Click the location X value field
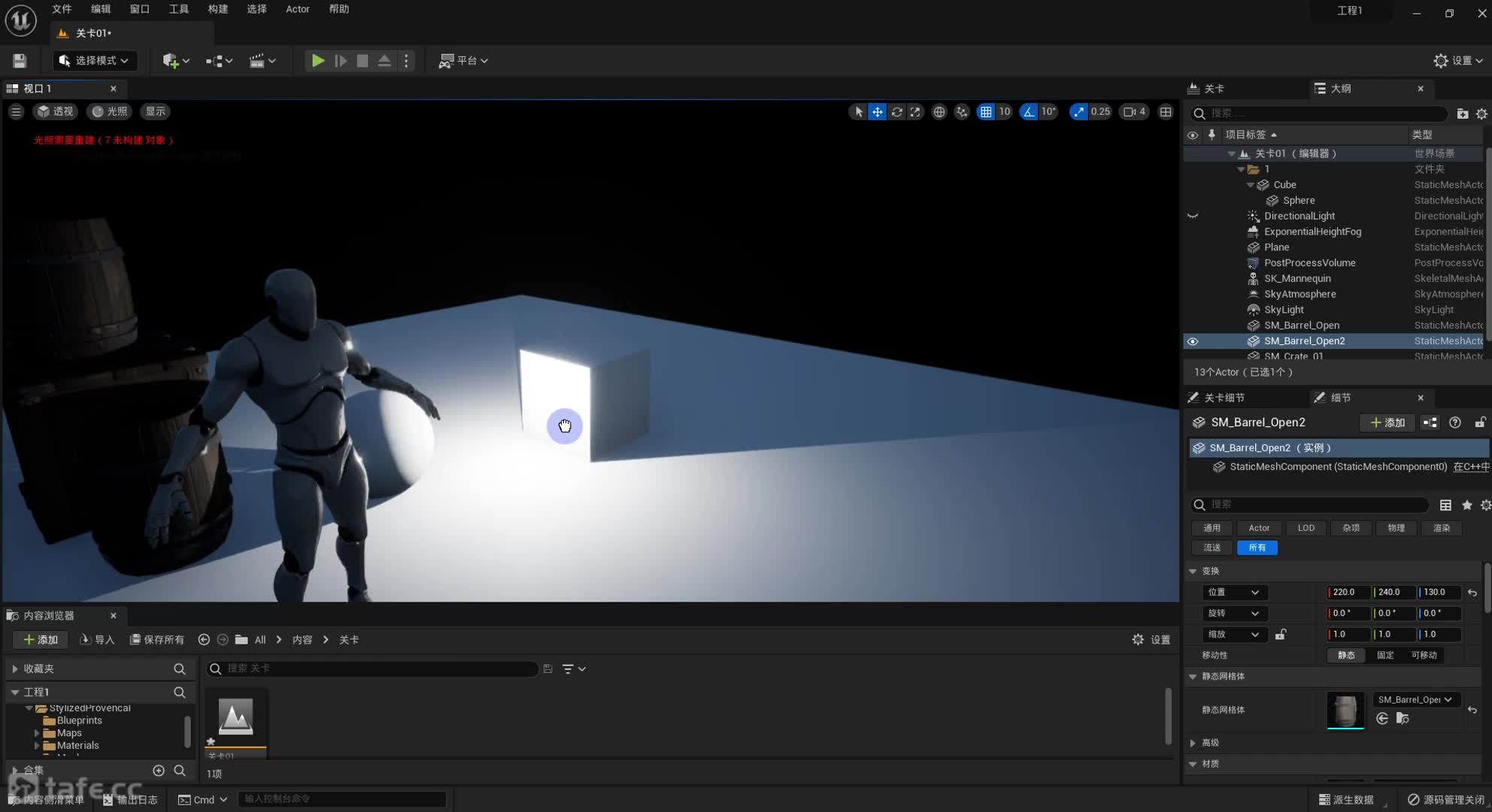 click(1349, 592)
